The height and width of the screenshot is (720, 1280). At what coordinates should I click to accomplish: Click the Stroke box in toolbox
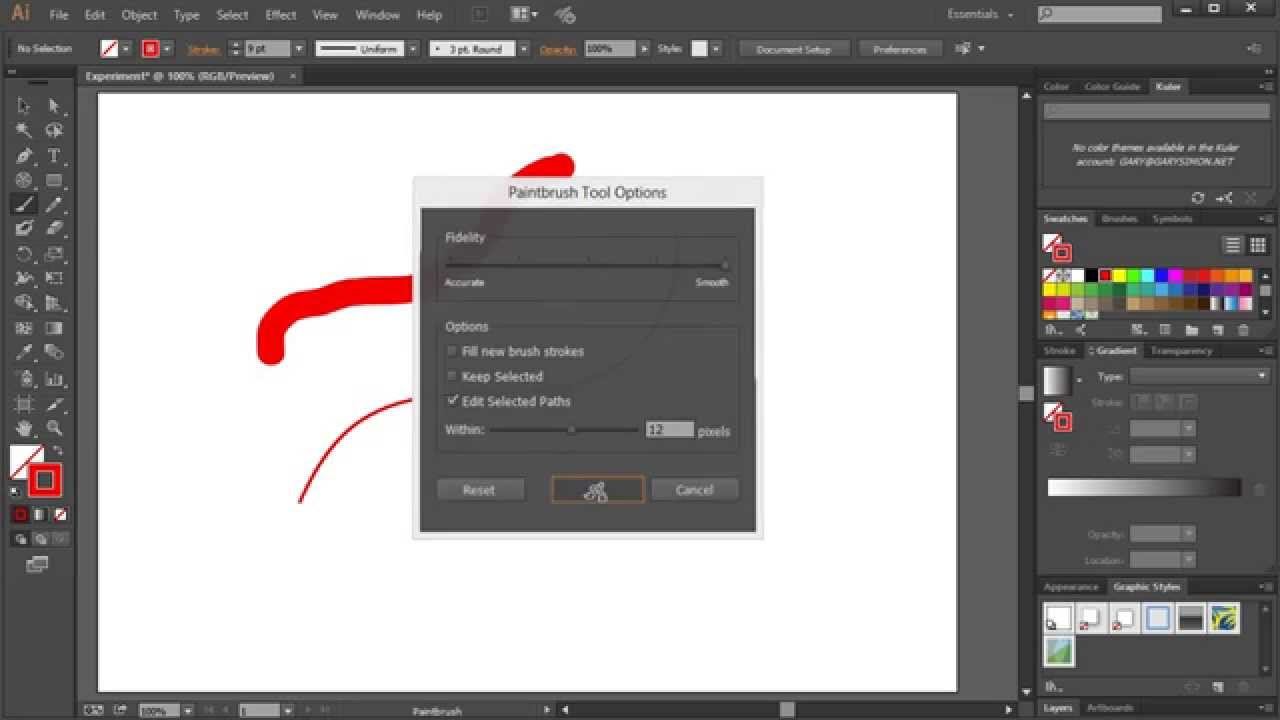pos(44,481)
